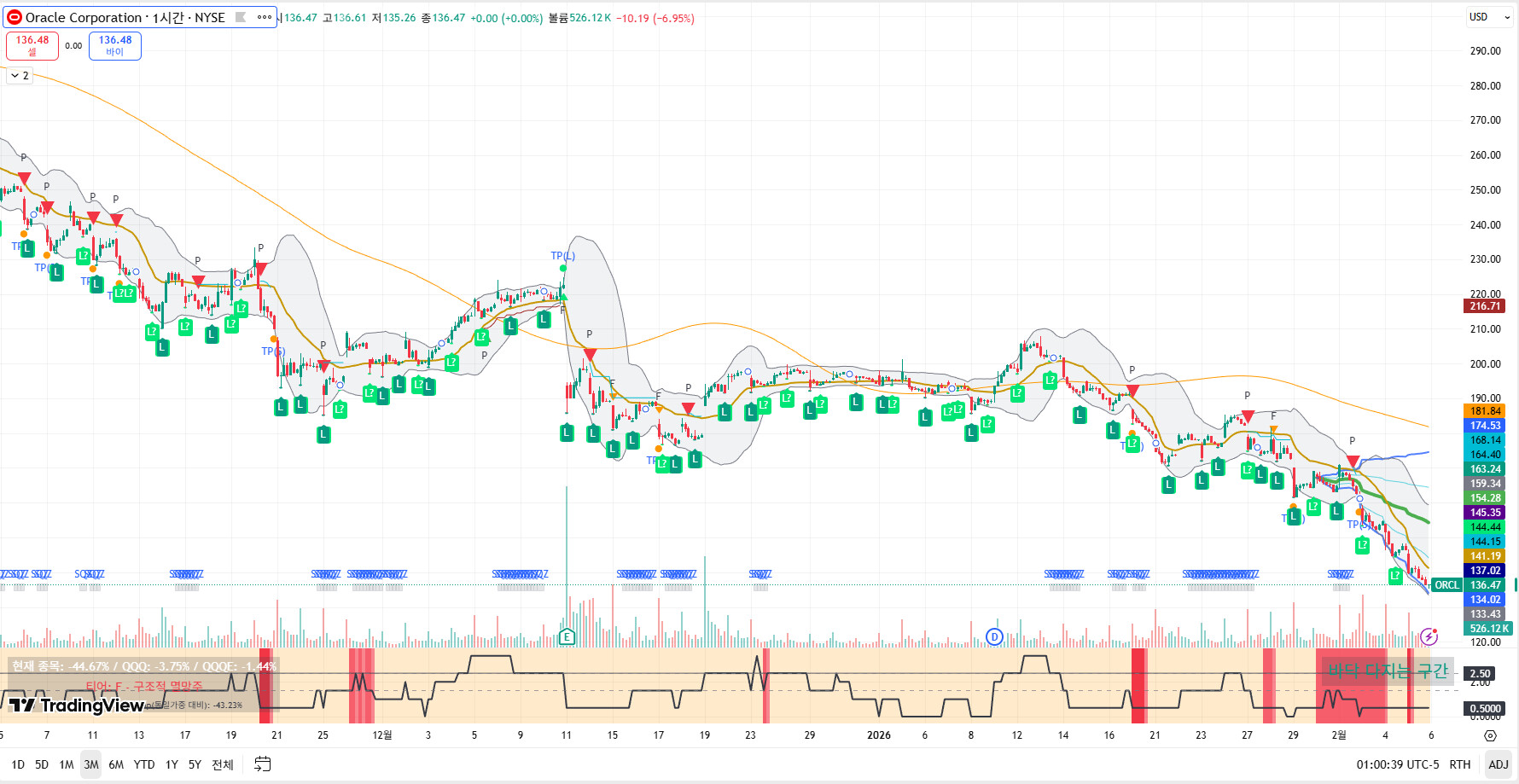Viewport: 1519px width, 784px height.
Task: Toggle the RTH session setting
Action: coord(1459,764)
